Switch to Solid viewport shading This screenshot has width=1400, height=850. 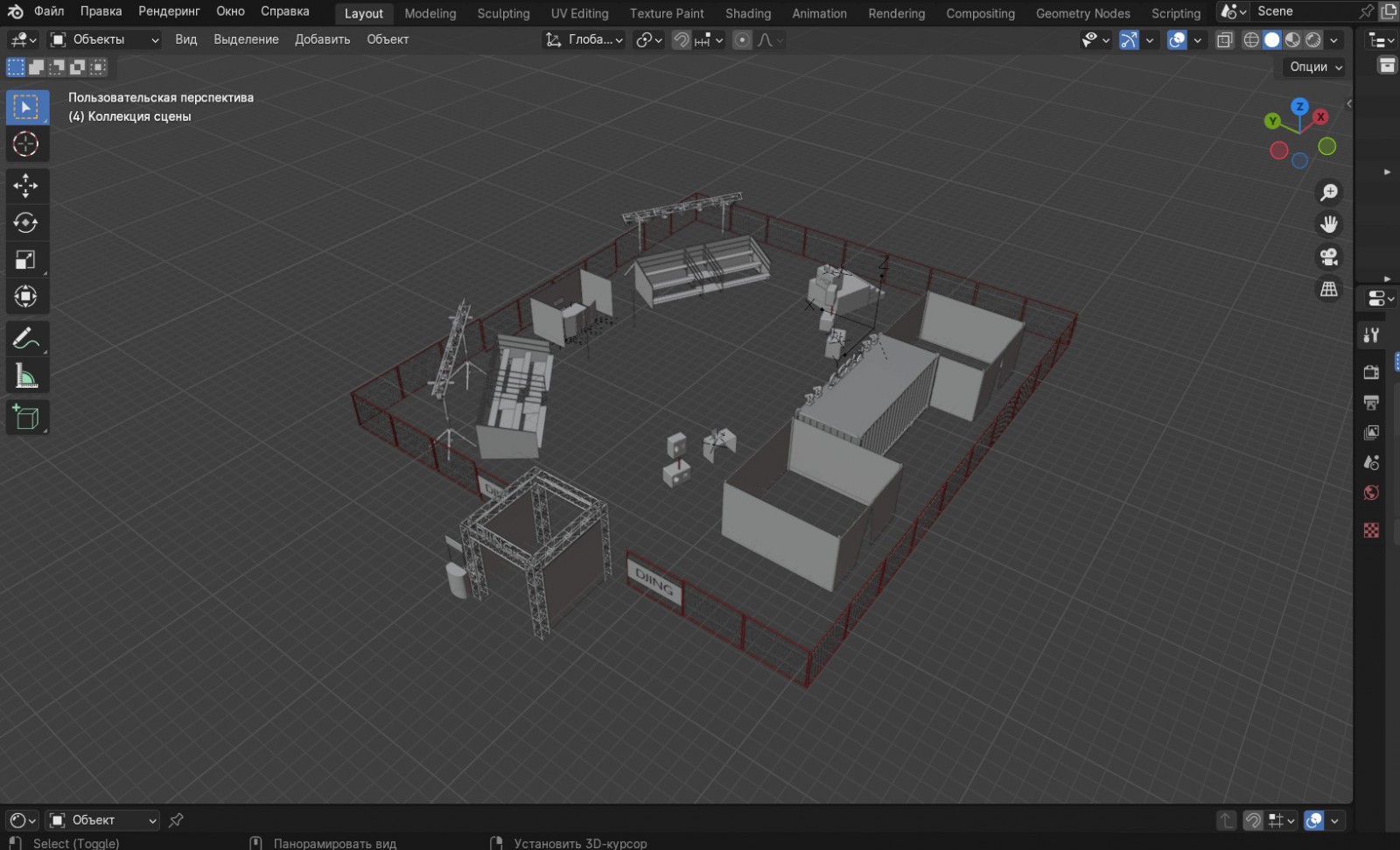point(1272,39)
